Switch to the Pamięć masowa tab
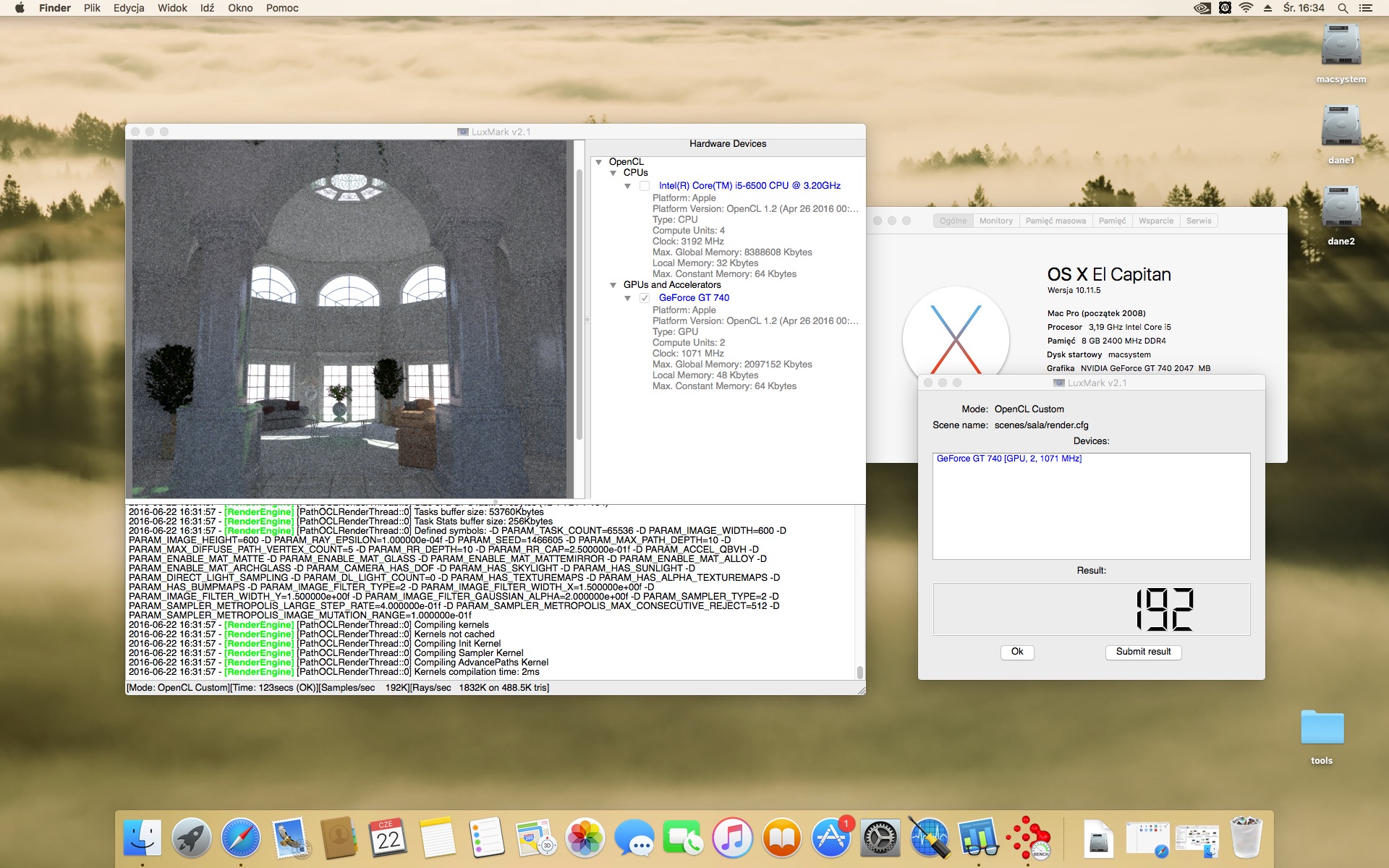This screenshot has height=868, width=1389. 1055,221
